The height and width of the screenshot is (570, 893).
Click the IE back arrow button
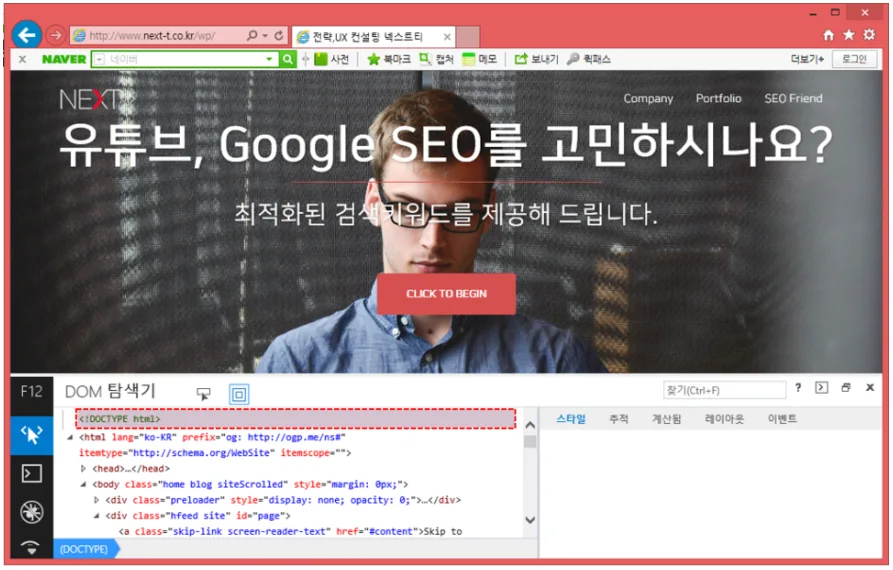pyautogui.click(x=27, y=35)
